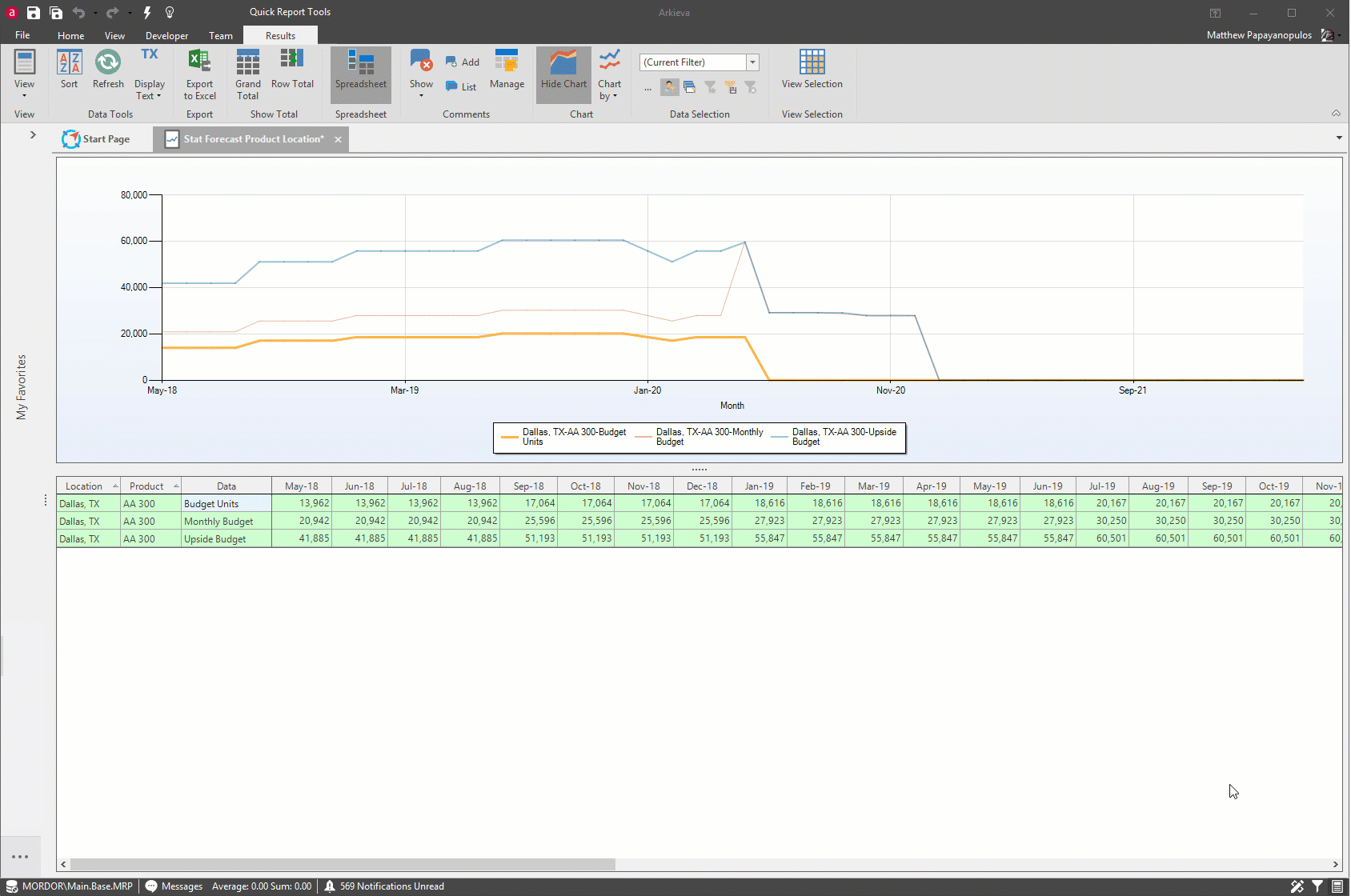This screenshot has width=1351, height=896.
Task: Open the Manage comments tool
Action: (x=507, y=69)
